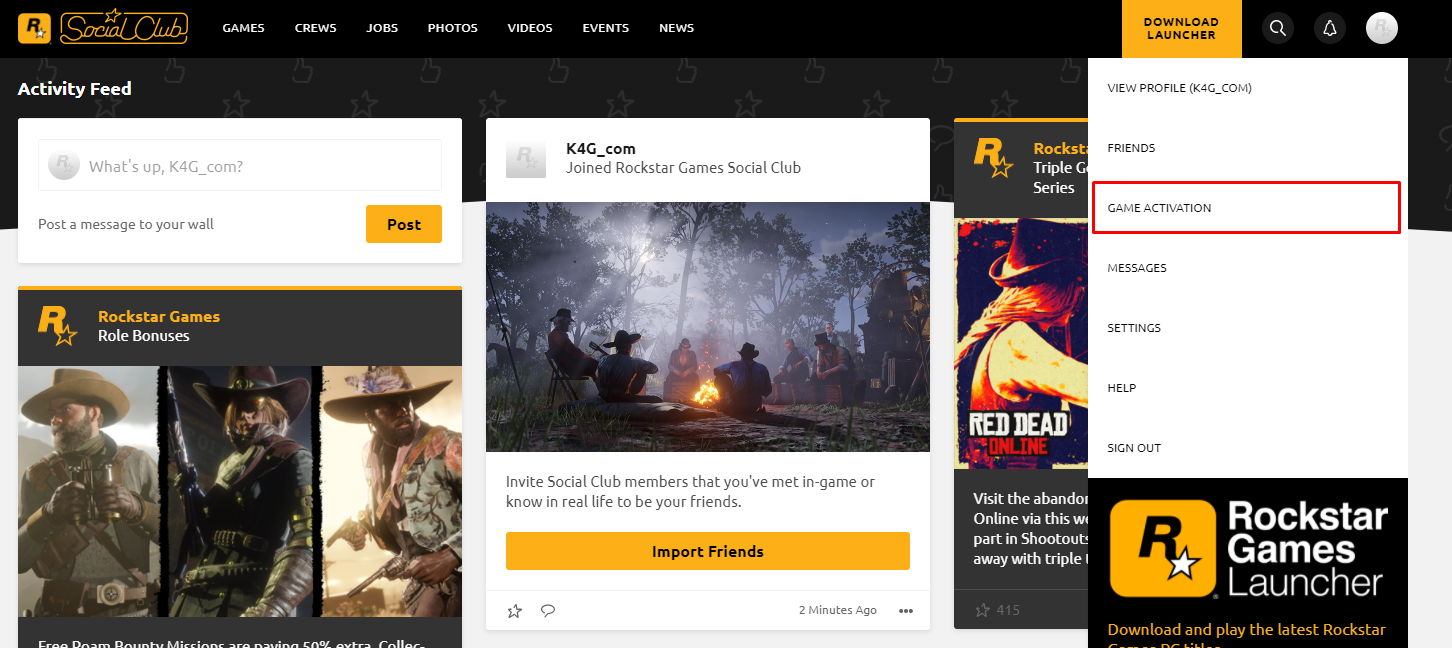Open the Red Dead campfire image
This screenshot has height=648, width=1452.
[707, 327]
